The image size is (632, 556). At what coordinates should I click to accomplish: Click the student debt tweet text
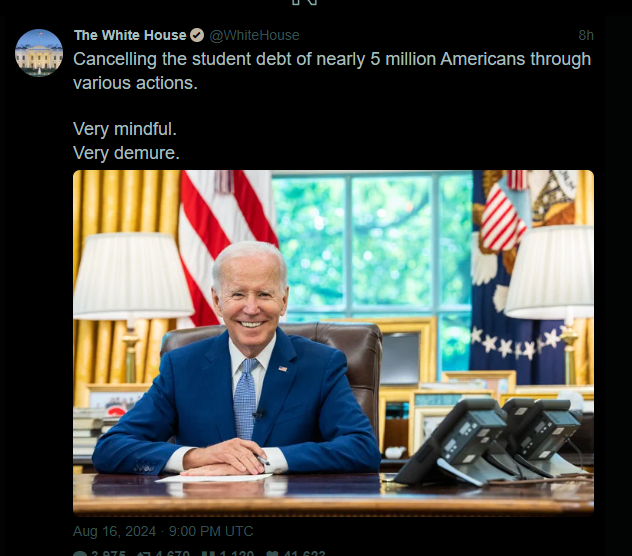[332, 71]
